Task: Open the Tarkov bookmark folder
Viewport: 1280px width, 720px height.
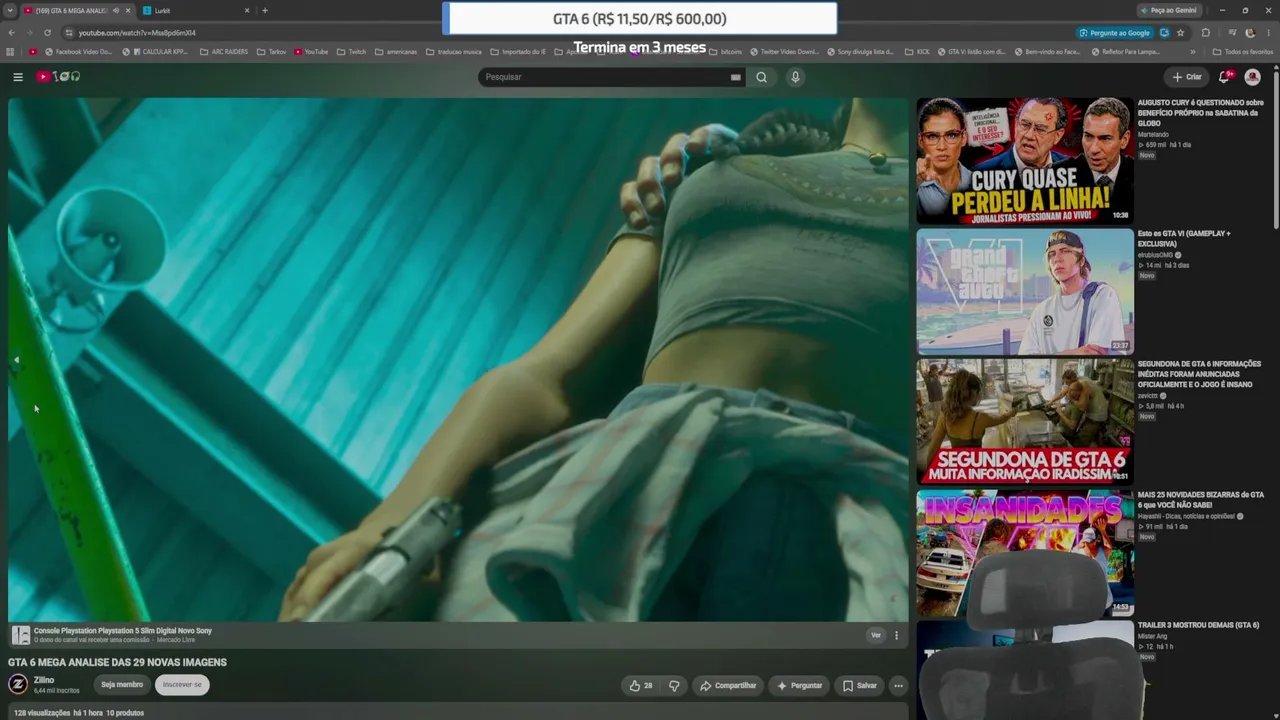Action: click(x=271, y=52)
